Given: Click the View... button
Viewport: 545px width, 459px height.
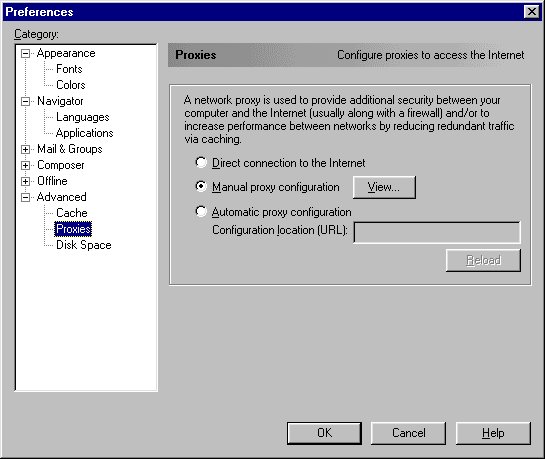Looking at the screenshot, I should [x=384, y=187].
